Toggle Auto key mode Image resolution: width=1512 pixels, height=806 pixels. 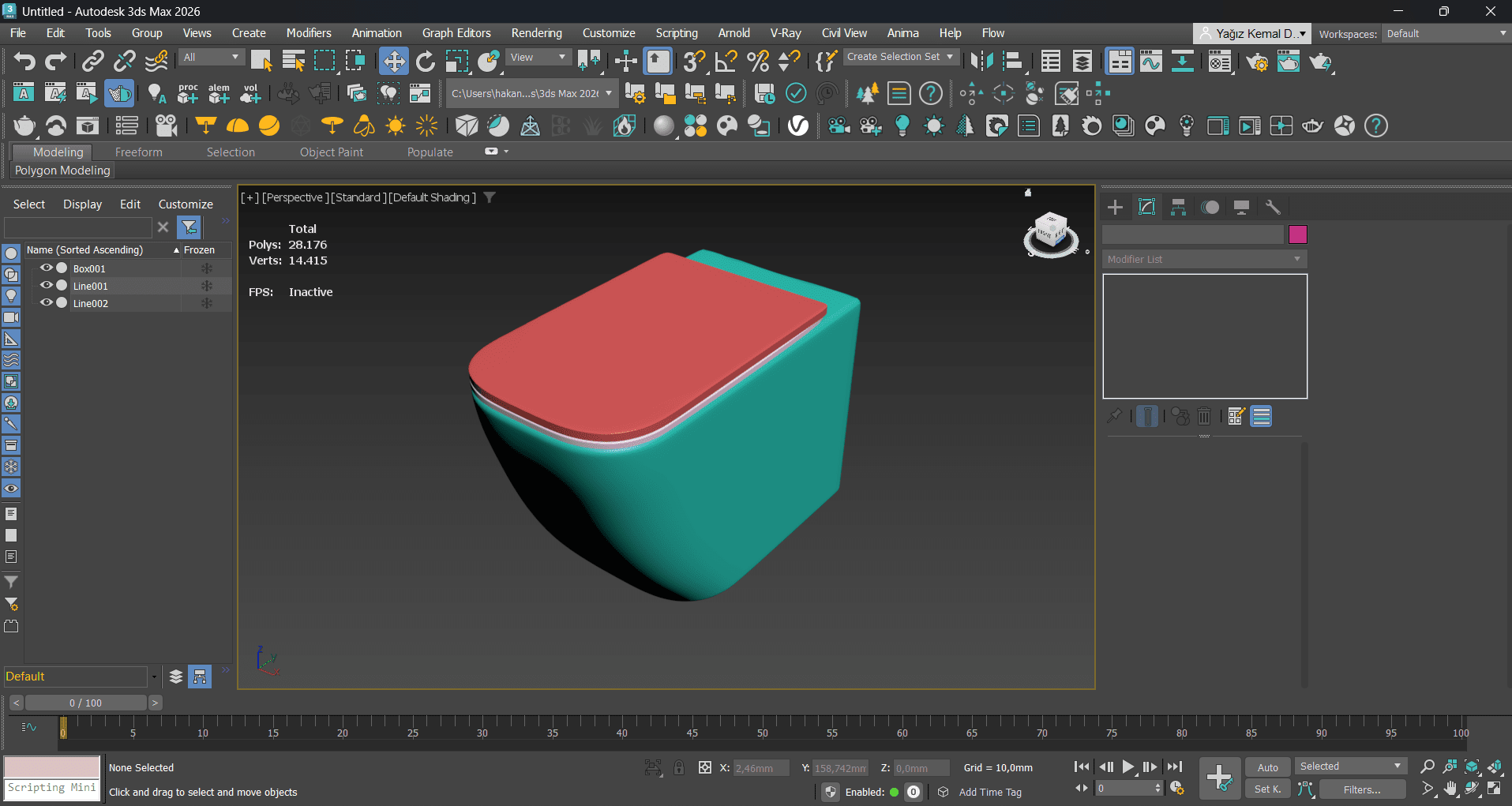(1267, 767)
